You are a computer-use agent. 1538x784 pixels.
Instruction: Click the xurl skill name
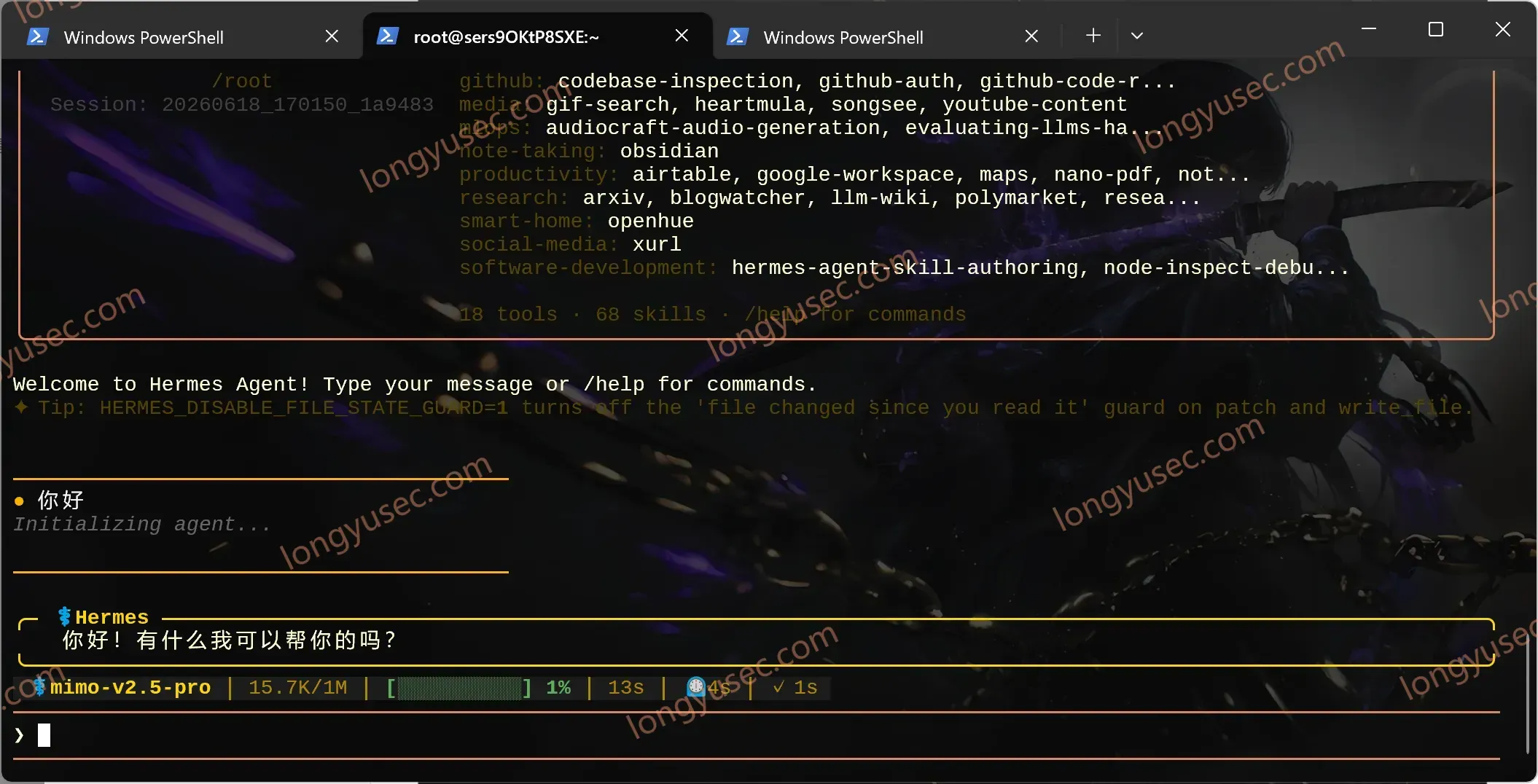[x=657, y=244]
